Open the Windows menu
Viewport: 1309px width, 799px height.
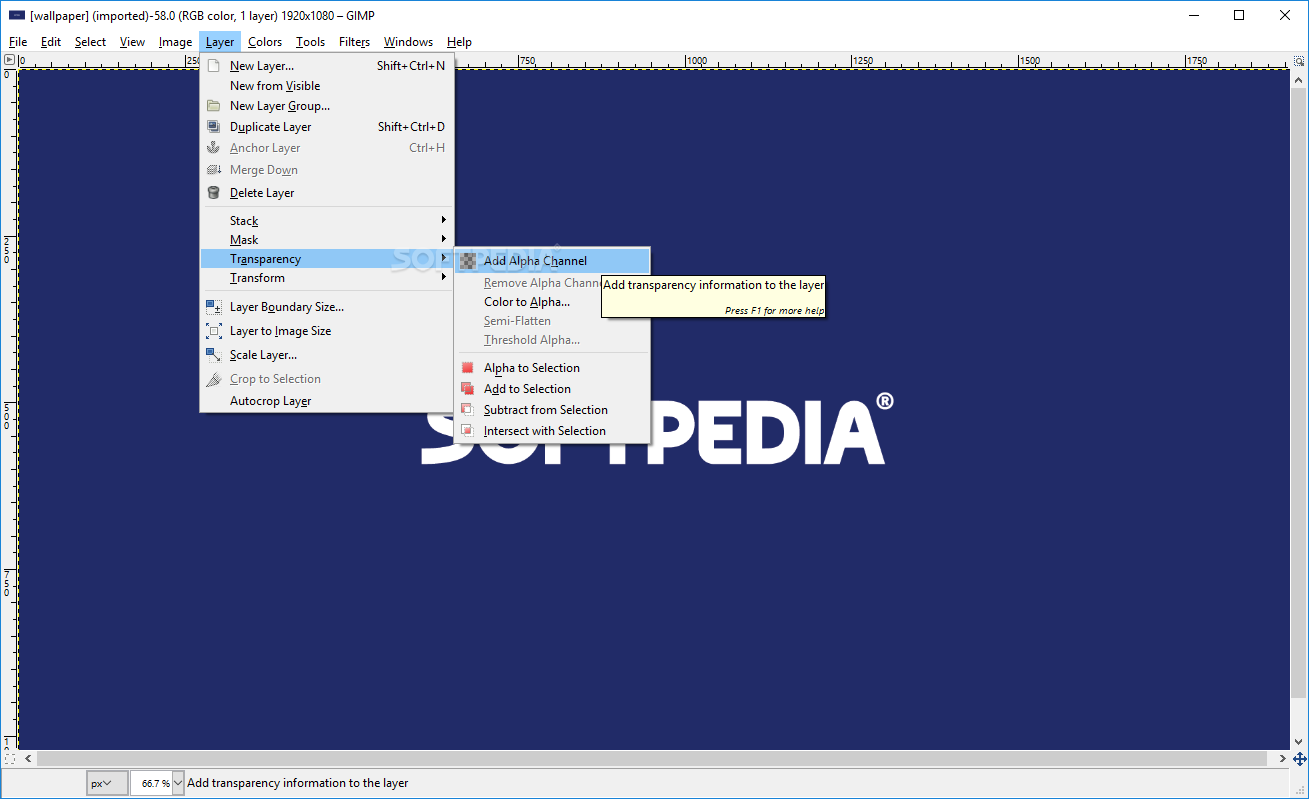(x=408, y=42)
